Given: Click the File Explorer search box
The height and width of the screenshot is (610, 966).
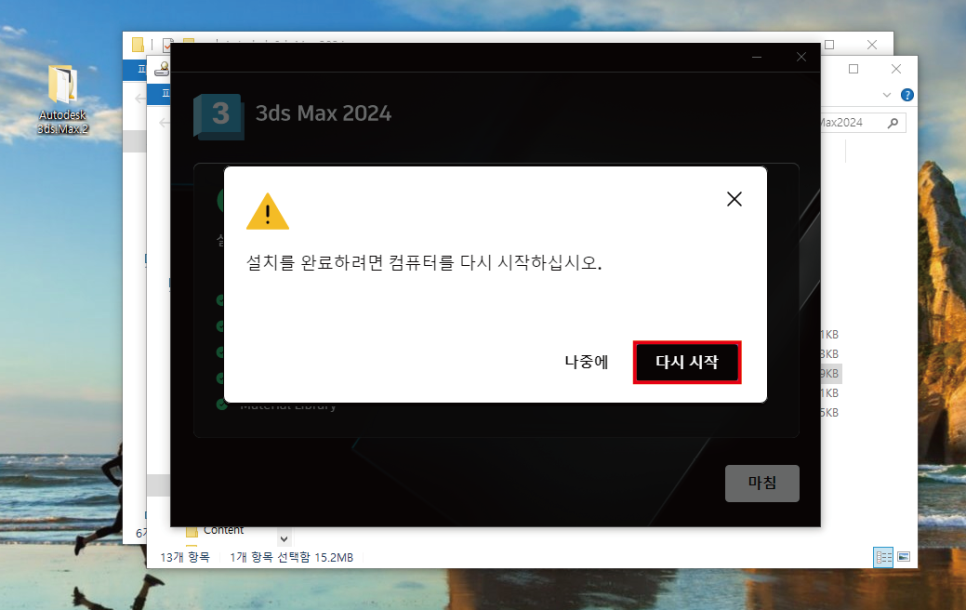Looking at the screenshot, I should pyautogui.click(x=862, y=123).
